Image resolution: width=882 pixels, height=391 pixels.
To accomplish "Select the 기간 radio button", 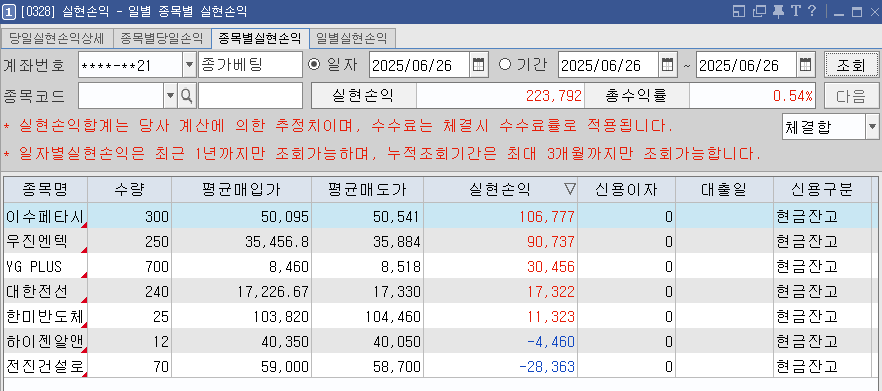I will [505, 65].
